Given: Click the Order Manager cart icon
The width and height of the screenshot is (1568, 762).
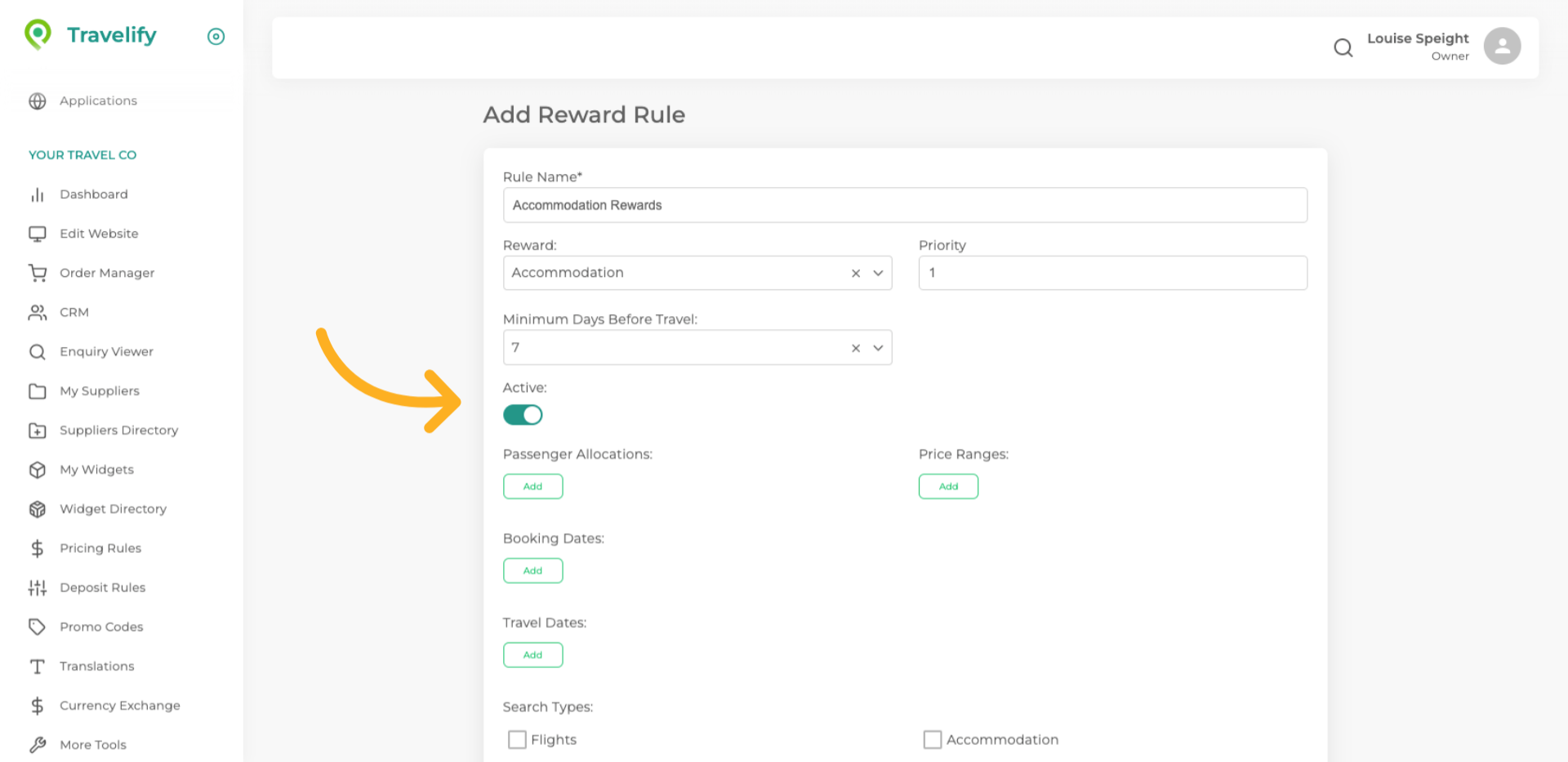Looking at the screenshot, I should click(x=38, y=273).
